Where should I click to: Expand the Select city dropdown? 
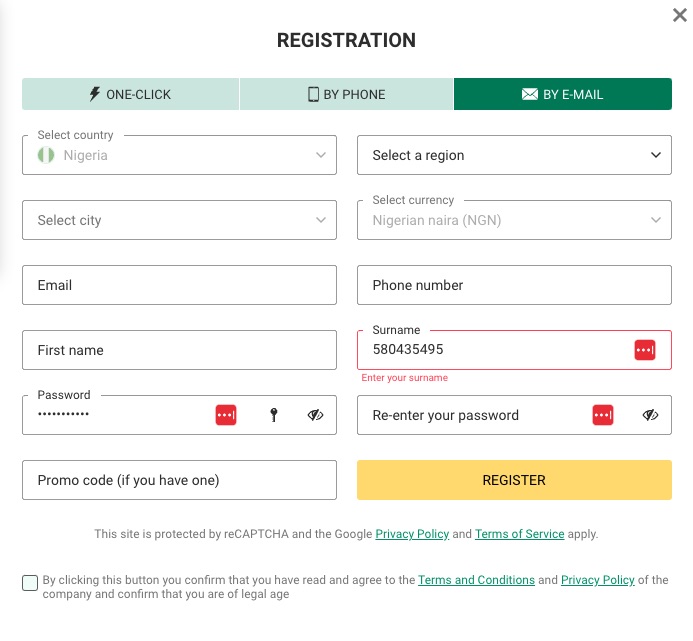pos(179,220)
